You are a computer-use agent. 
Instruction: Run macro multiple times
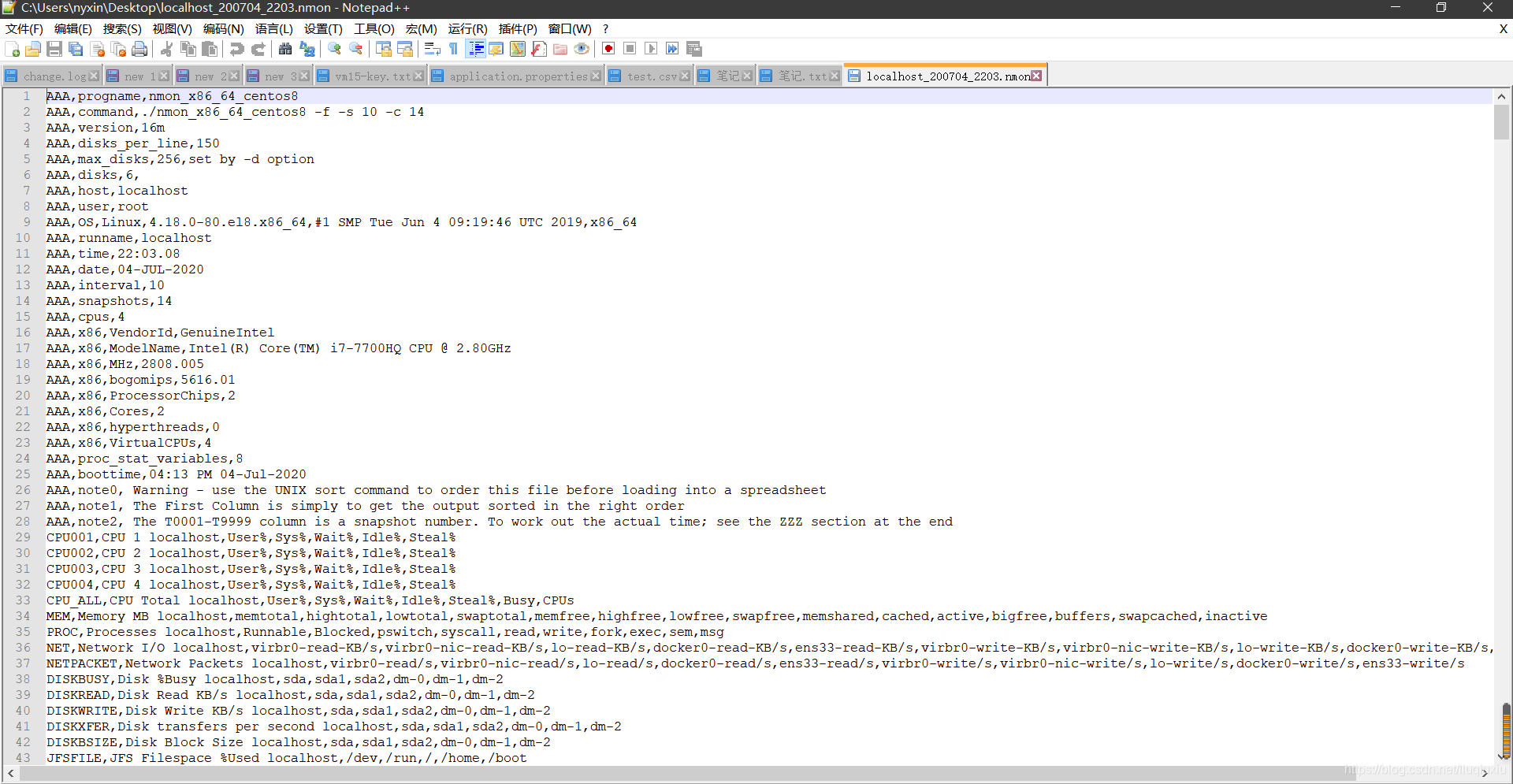point(672,49)
